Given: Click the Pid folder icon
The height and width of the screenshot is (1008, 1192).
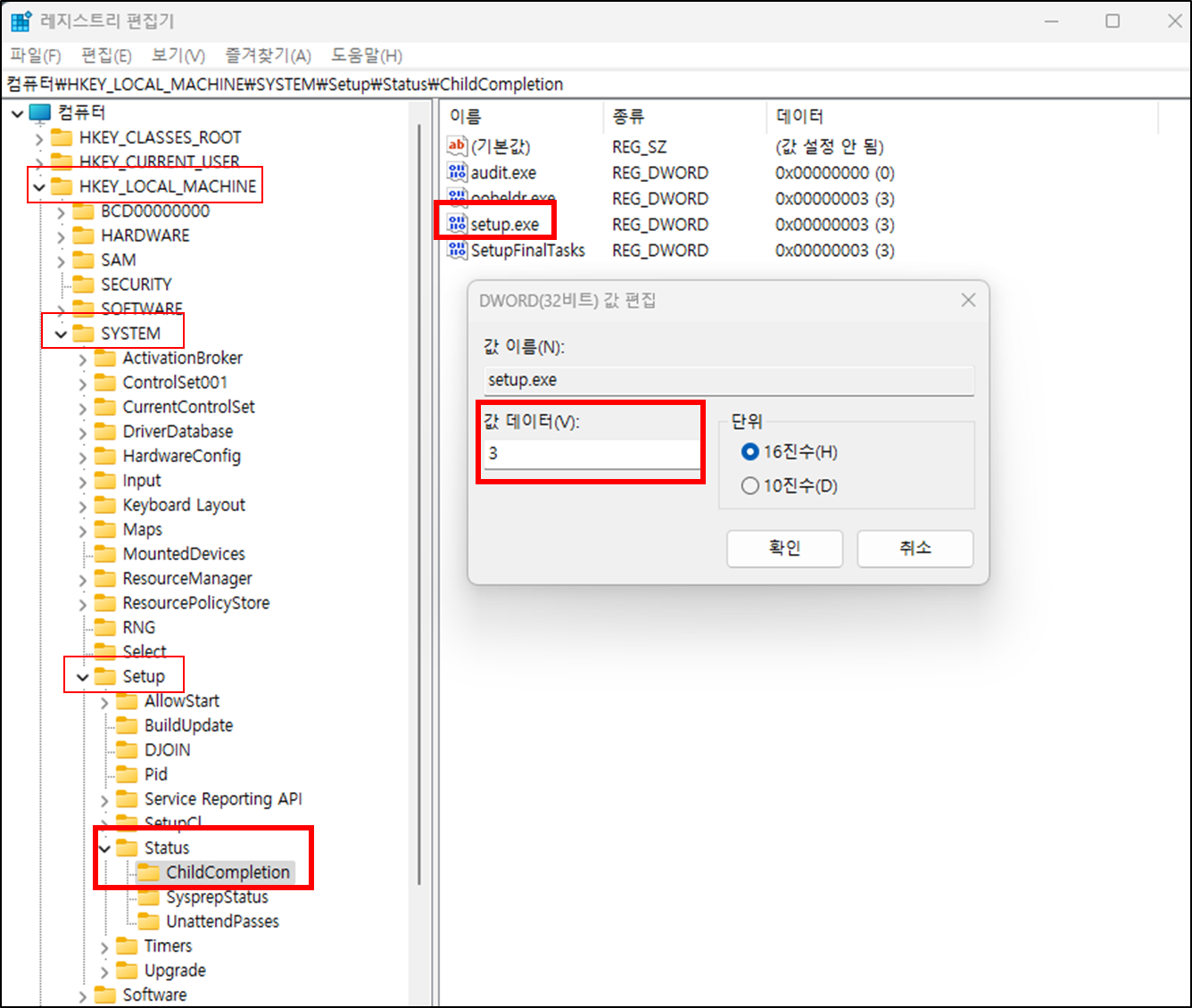Looking at the screenshot, I should pos(128,775).
